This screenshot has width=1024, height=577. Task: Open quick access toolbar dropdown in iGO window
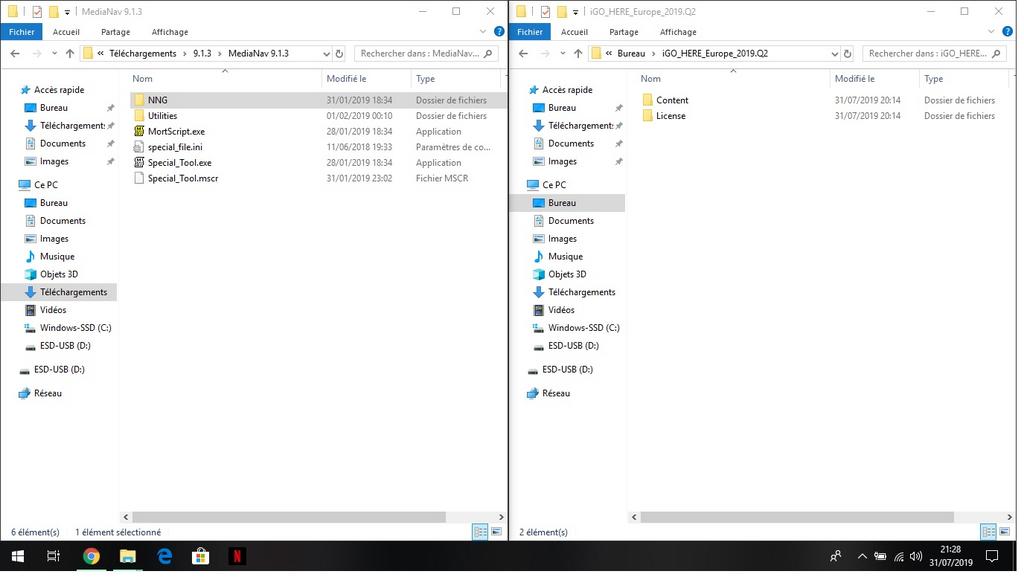575,12
